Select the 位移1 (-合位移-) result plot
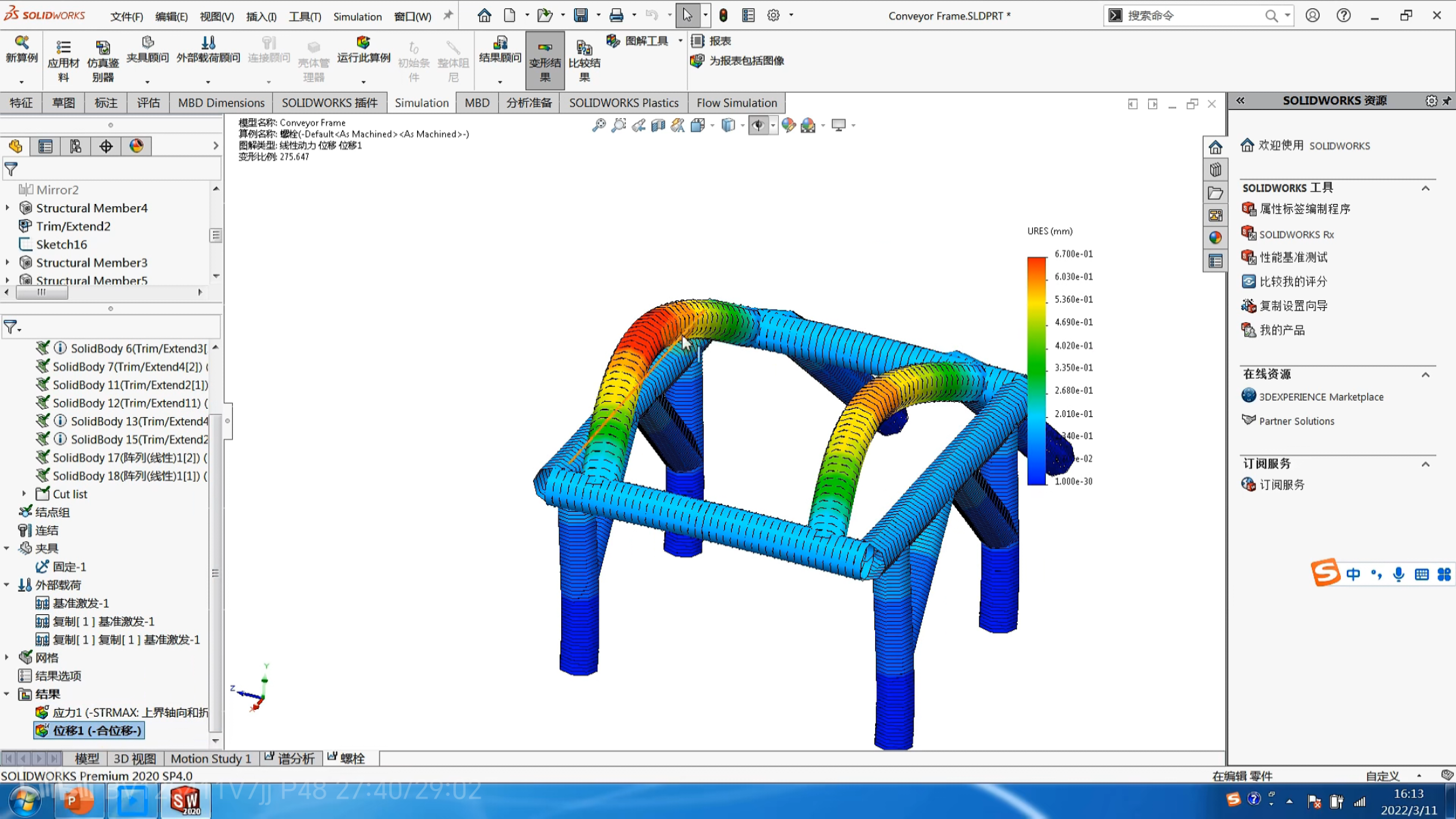This screenshot has height=819, width=1456. 89,730
